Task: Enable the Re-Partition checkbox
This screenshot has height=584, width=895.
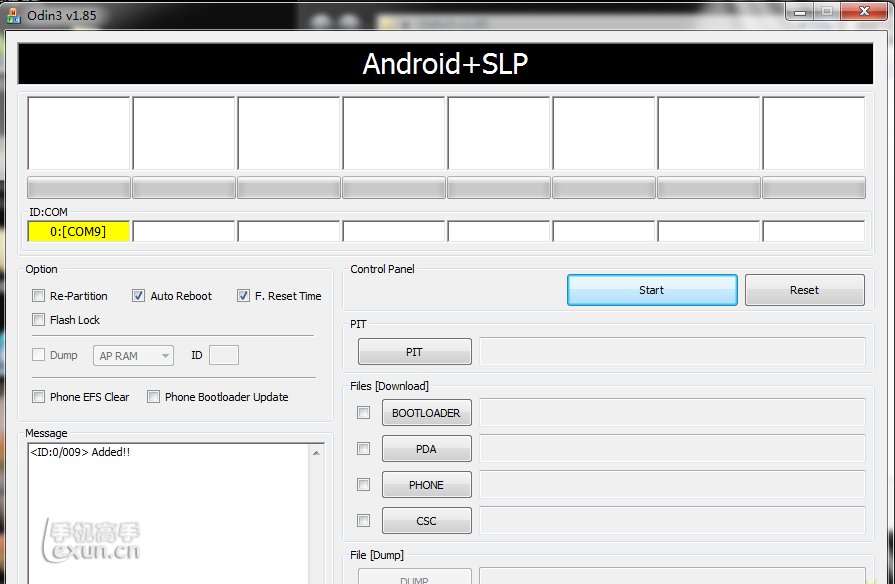Action: pyautogui.click(x=38, y=296)
